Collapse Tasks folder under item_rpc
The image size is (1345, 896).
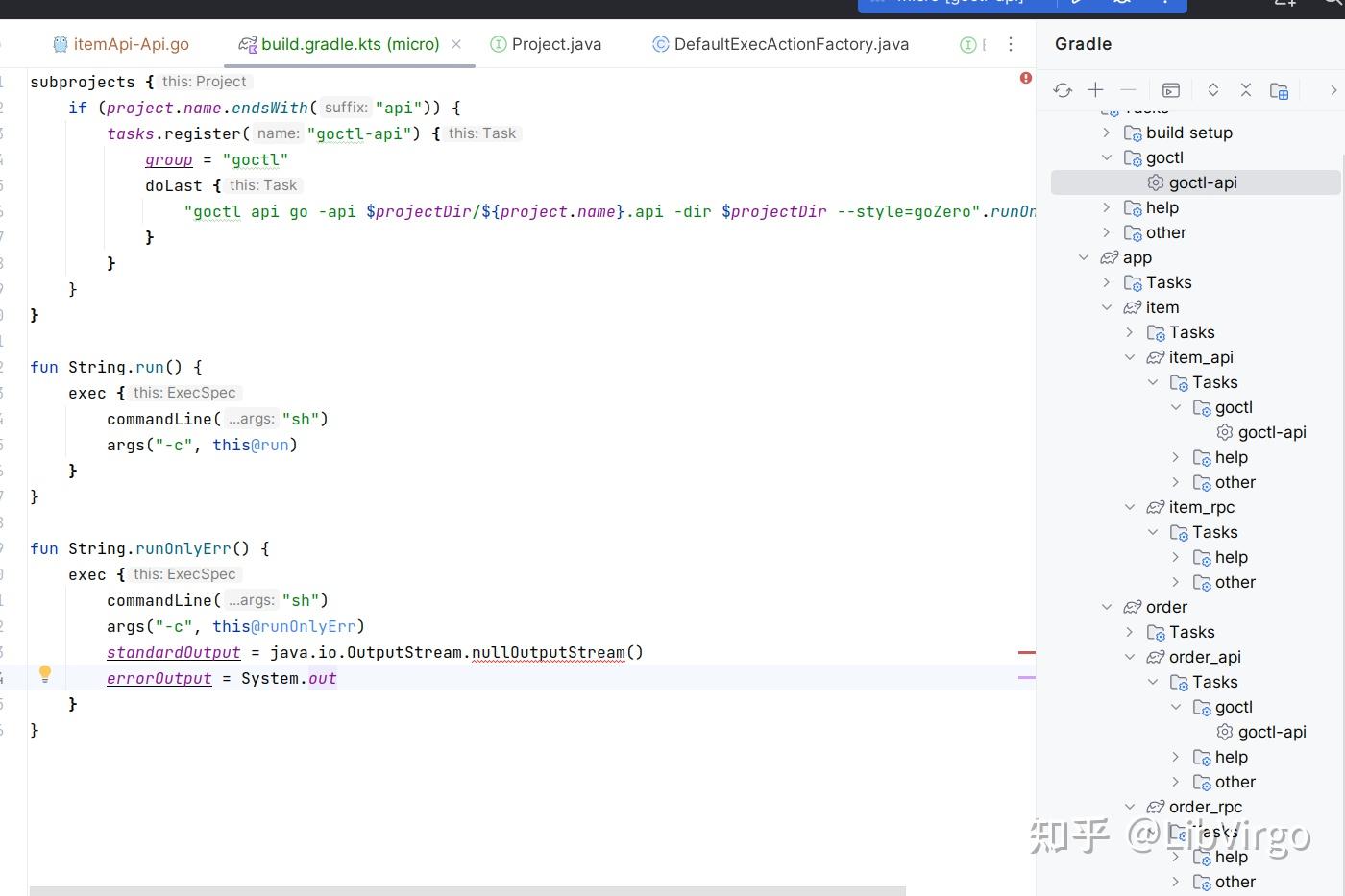1153,532
